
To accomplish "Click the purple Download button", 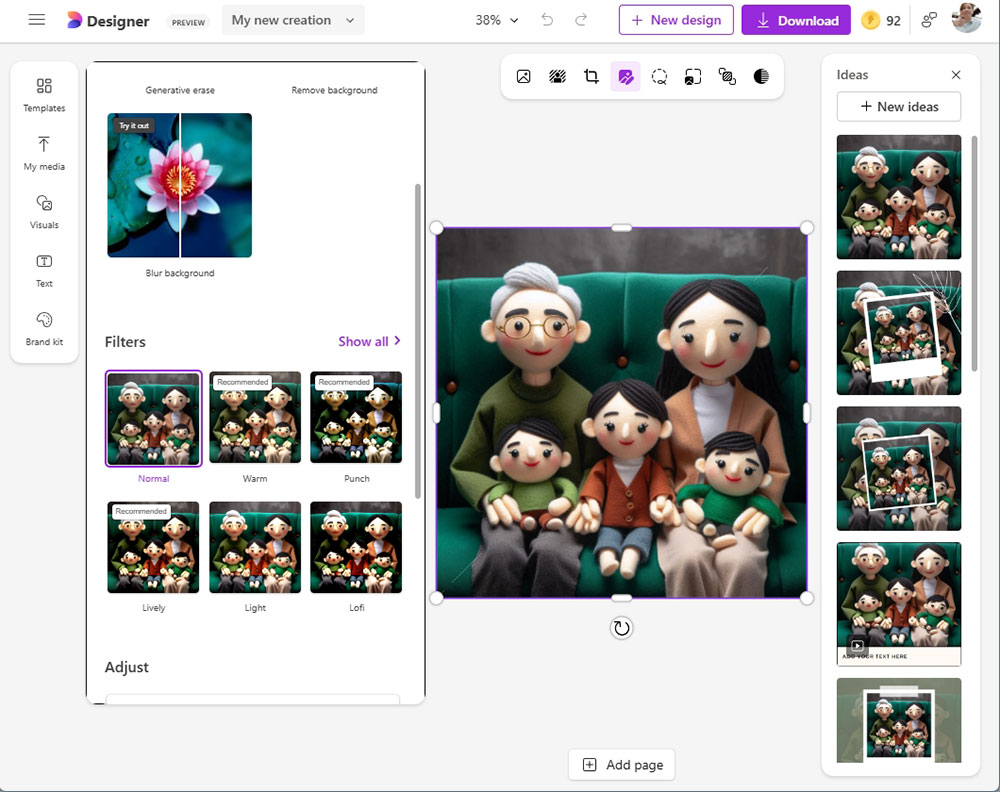I will tap(796, 20).
